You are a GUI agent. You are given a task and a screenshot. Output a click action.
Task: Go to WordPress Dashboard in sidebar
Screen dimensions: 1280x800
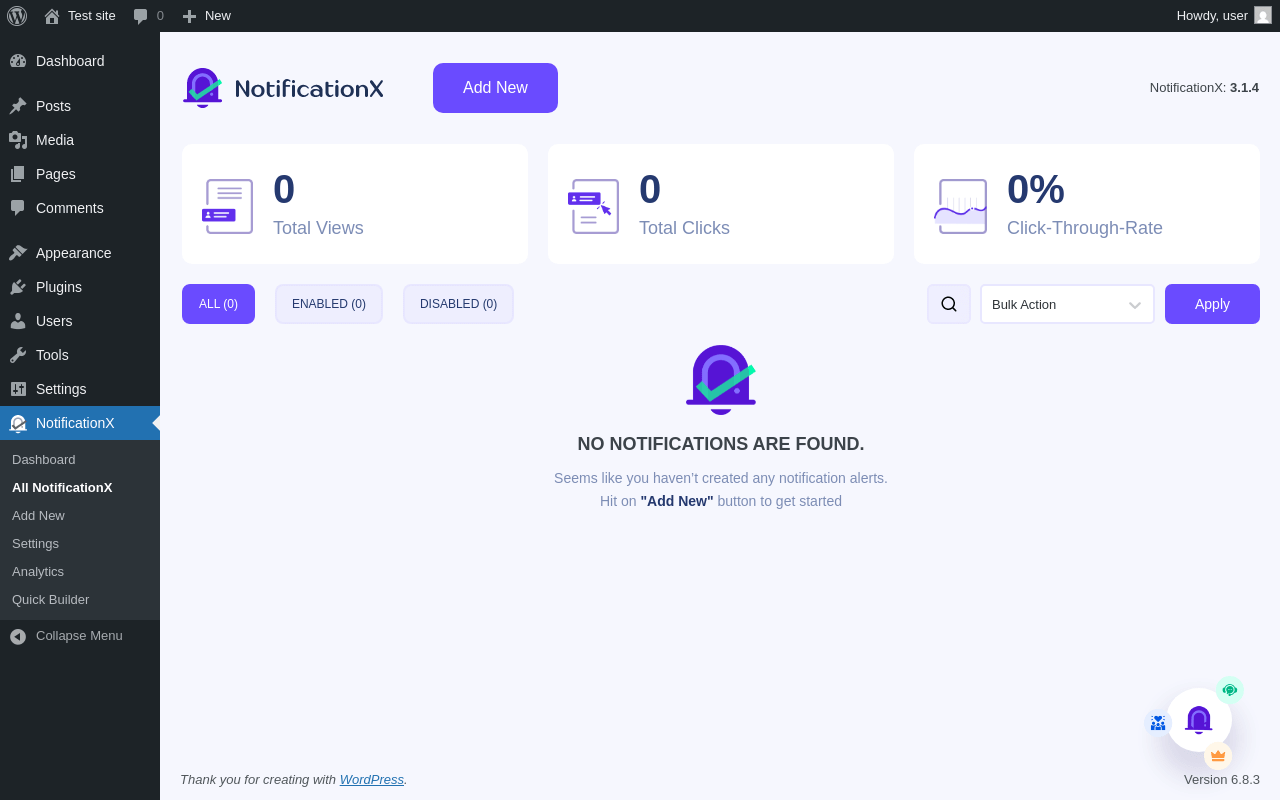[80, 61]
